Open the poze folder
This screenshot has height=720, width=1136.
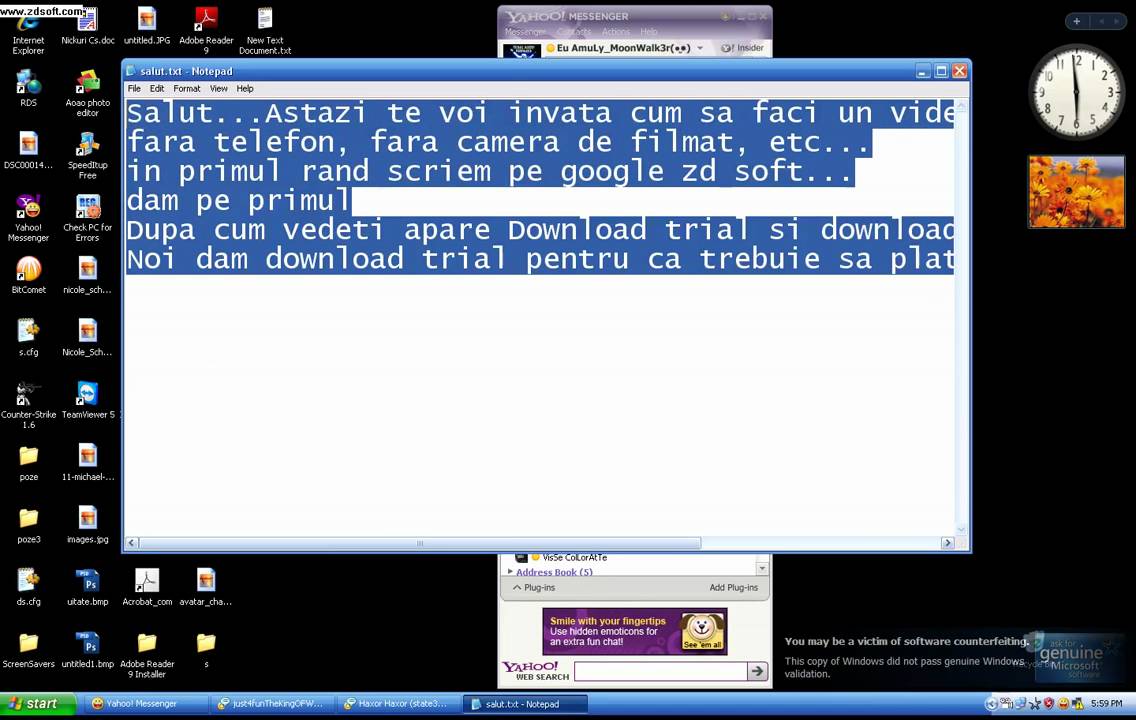28,462
